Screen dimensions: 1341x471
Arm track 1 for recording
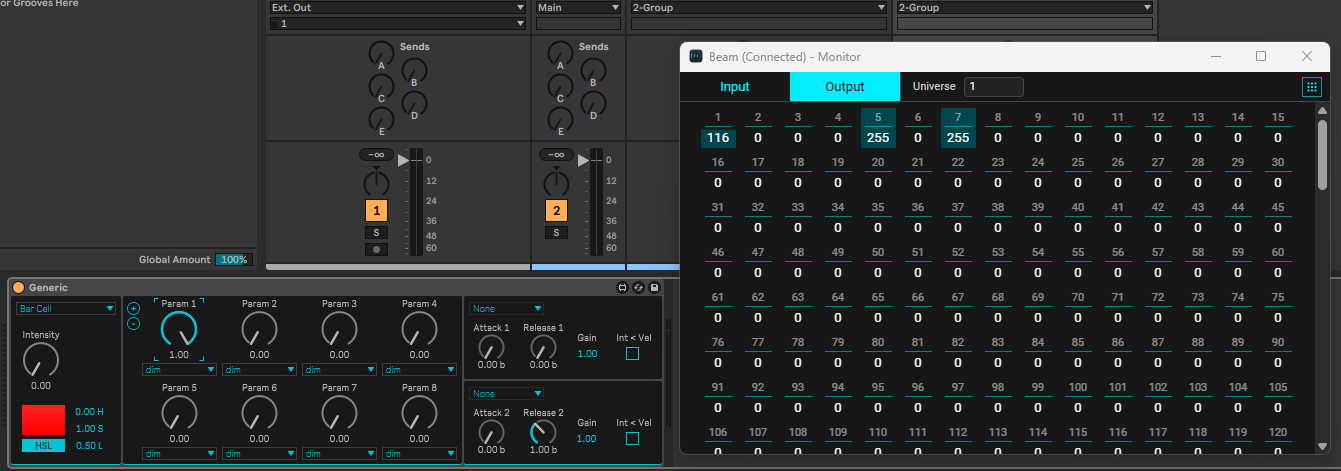(x=376, y=249)
